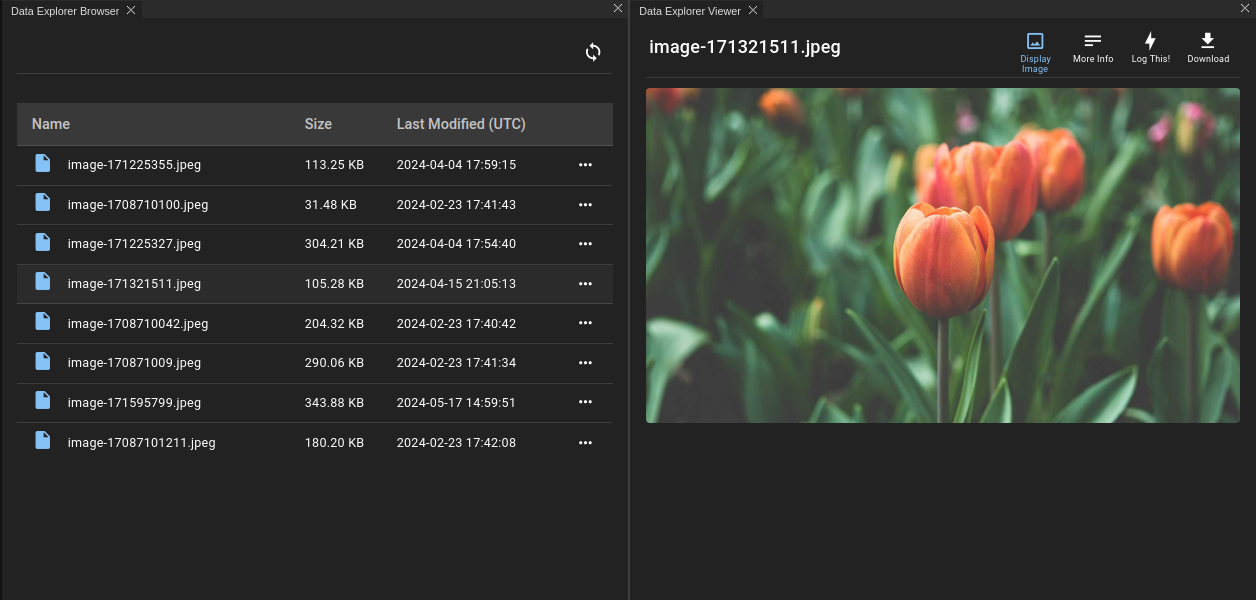Screen dimensions: 1256x600
Task: Select file image-1708710100.jpeg
Action: tap(138, 205)
